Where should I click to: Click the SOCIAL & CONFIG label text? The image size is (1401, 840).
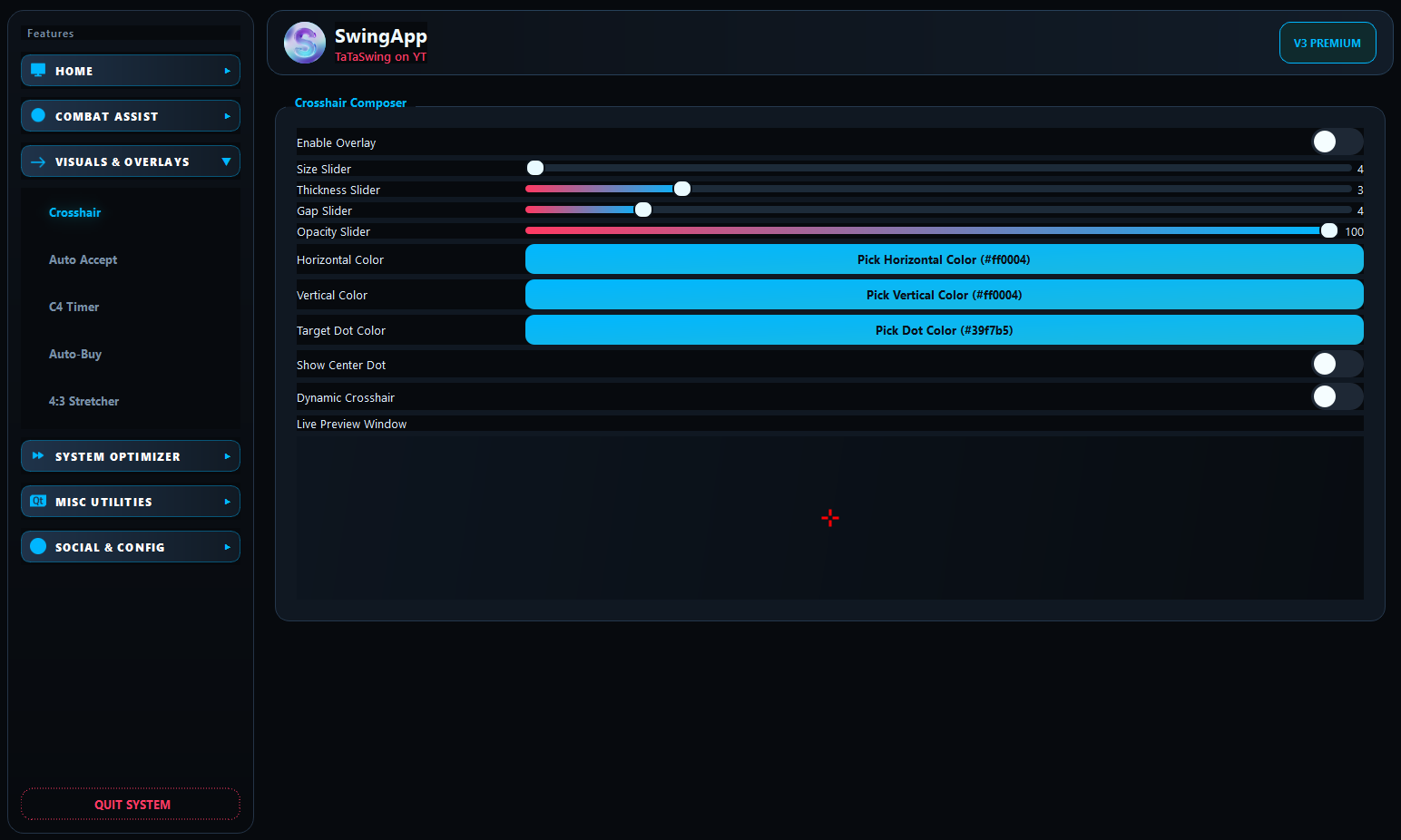tap(111, 547)
